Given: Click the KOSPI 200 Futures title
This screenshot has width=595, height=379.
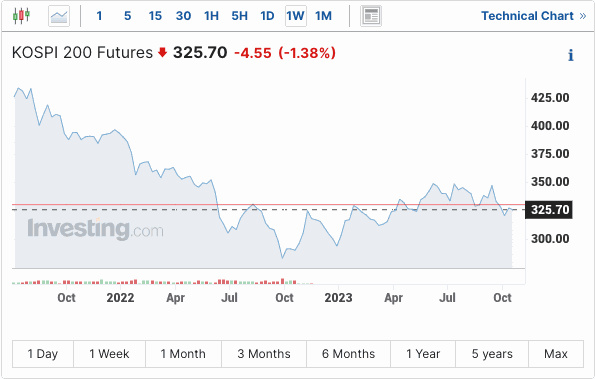Looking at the screenshot, I should pos(82,53).
